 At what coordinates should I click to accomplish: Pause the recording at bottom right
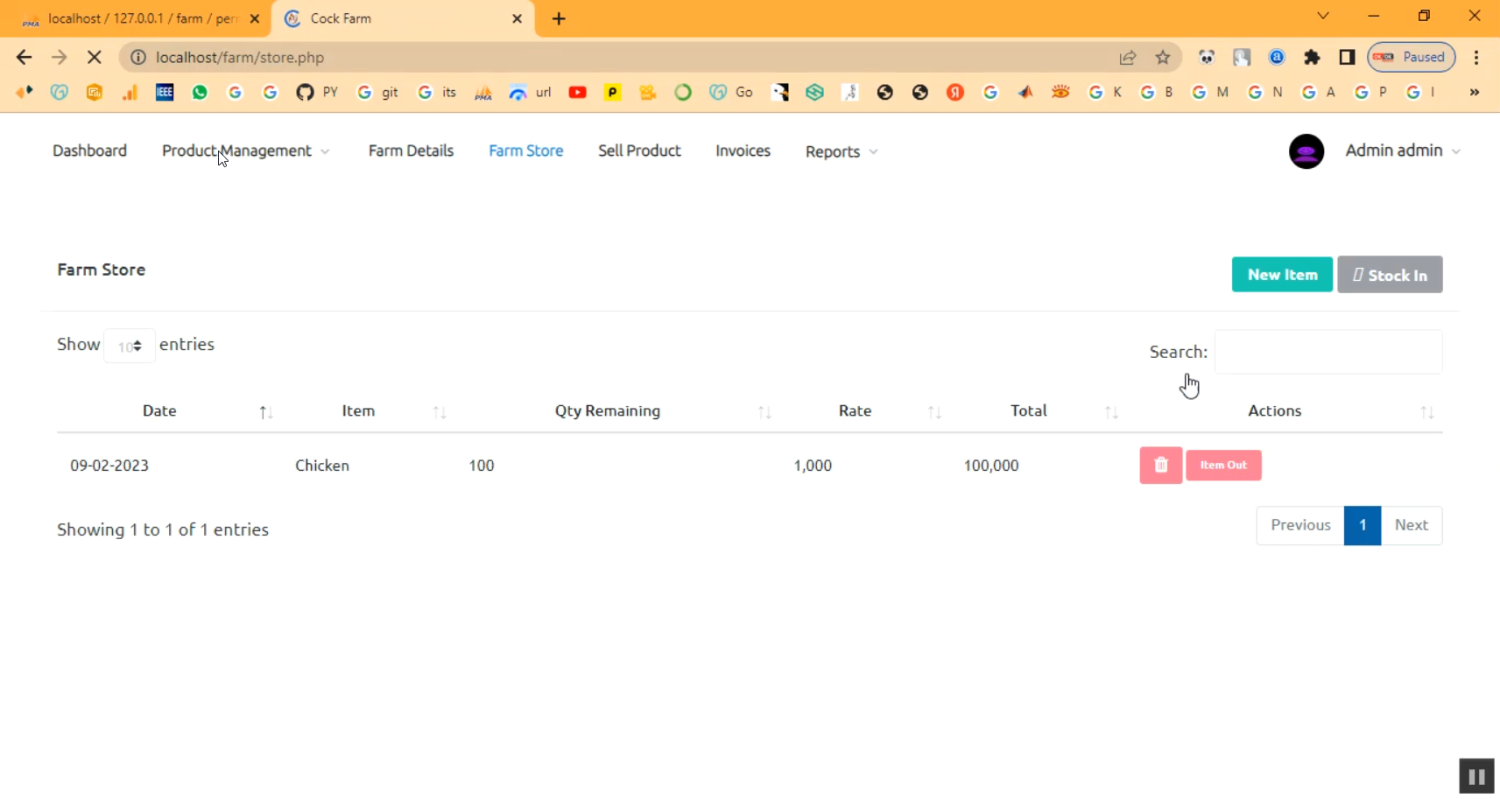[1475, 775]
